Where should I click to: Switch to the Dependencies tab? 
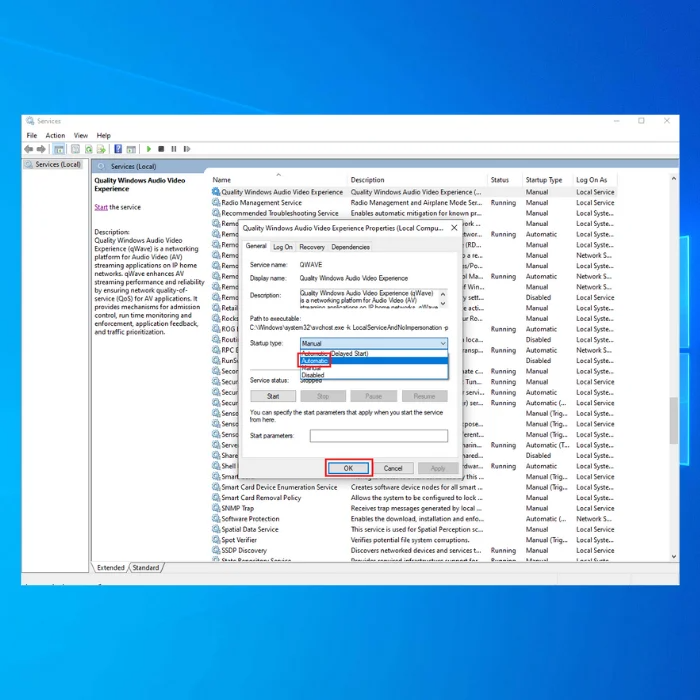(x=350, y=247)
